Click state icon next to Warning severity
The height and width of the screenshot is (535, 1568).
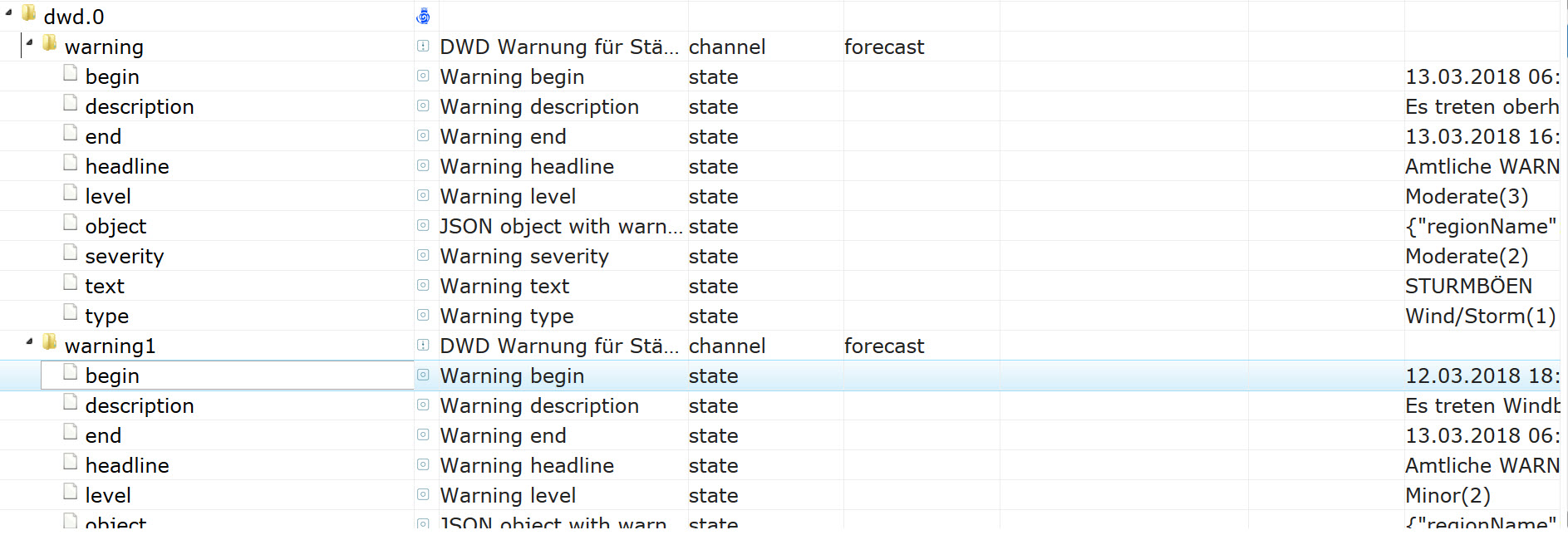pos(423,256)
